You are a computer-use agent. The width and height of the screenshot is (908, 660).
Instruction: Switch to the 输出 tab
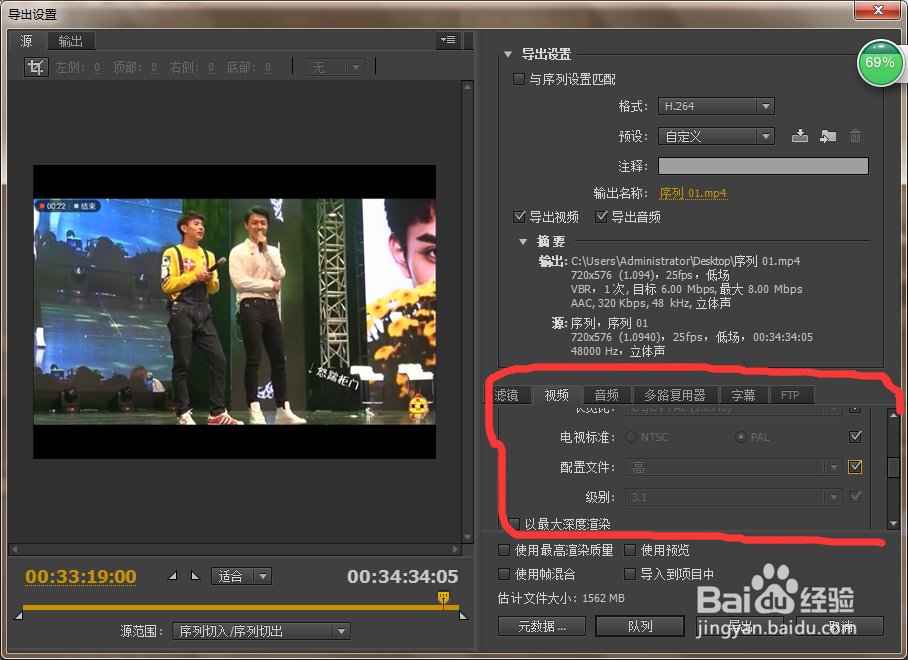(70, 41)
